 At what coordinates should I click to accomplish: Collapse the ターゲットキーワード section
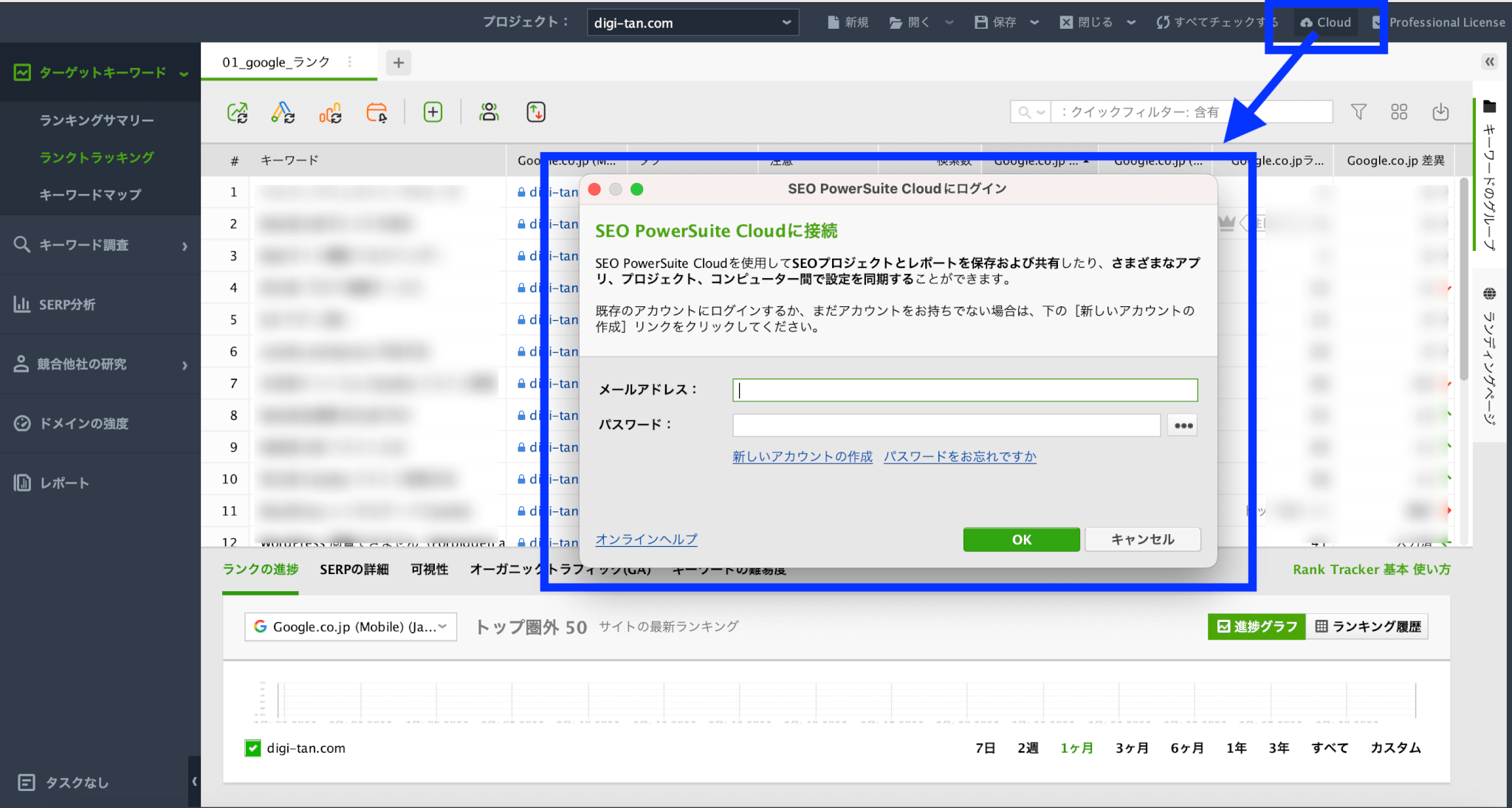coord(184,73)
